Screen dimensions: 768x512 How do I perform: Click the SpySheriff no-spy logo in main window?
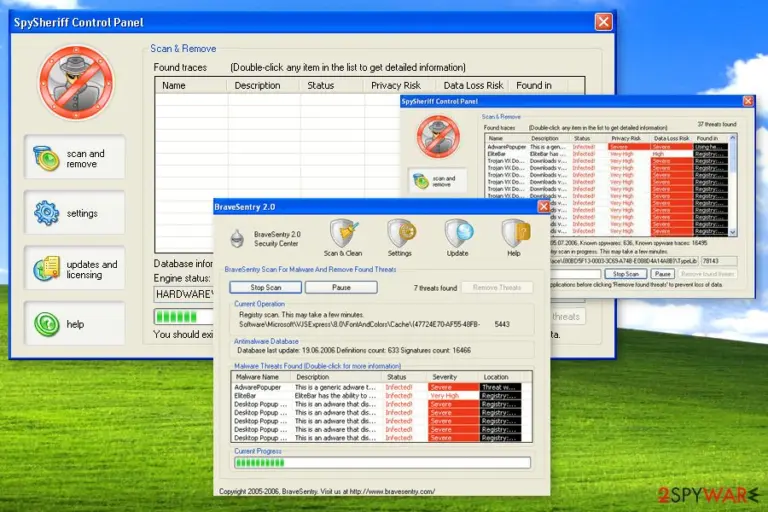point(76,82)
